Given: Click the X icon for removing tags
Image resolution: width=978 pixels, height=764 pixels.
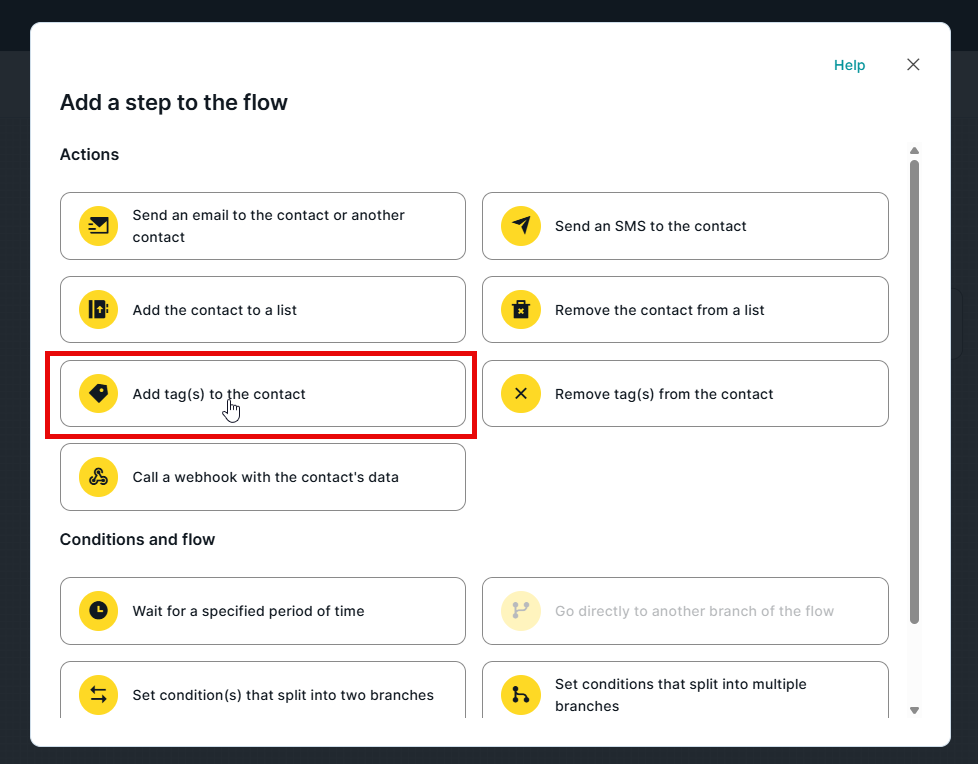Looking at the screenshot, I should (x=520, y=394).
